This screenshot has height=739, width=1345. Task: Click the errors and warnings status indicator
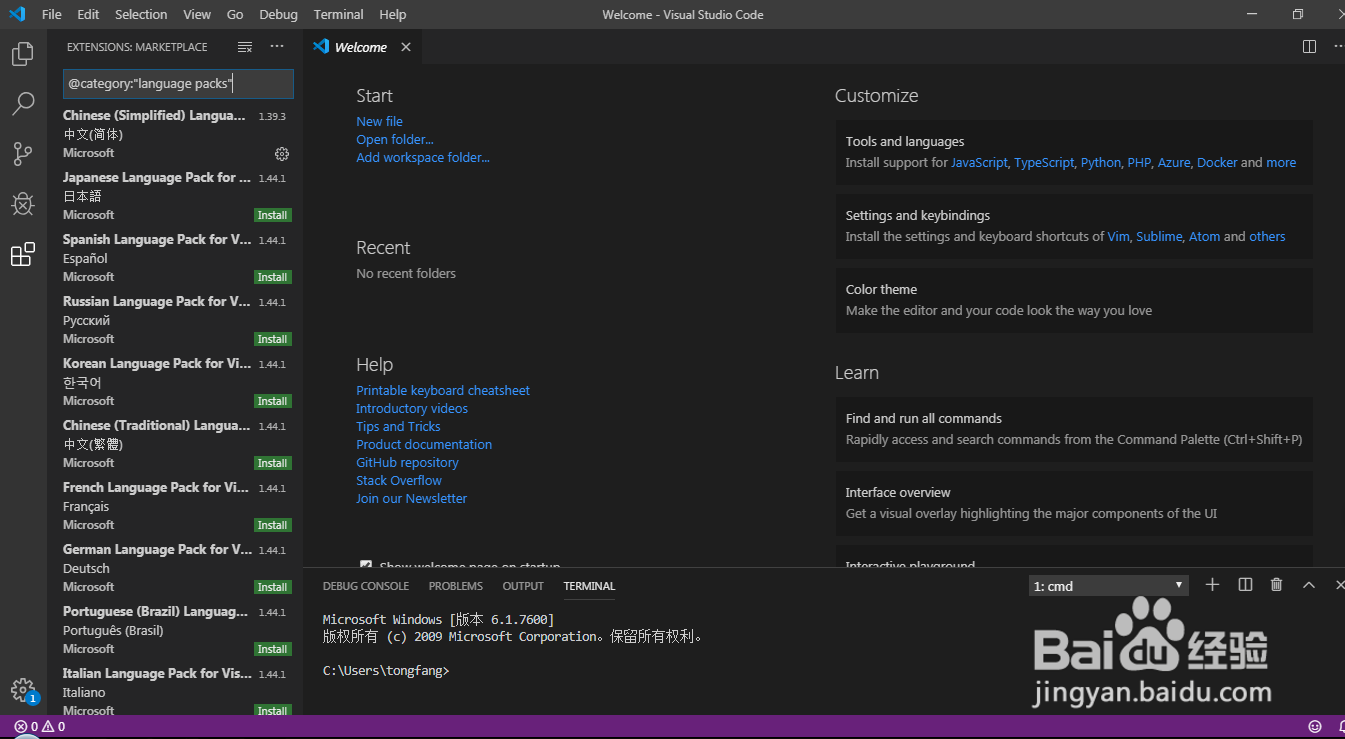tap(40, 727)
